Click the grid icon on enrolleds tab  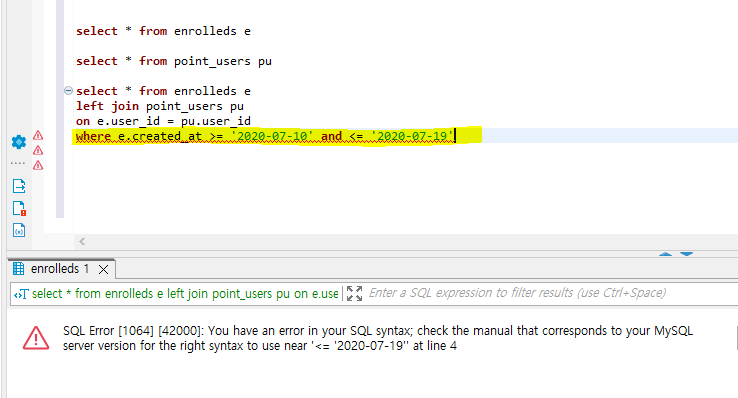(18, 269)
